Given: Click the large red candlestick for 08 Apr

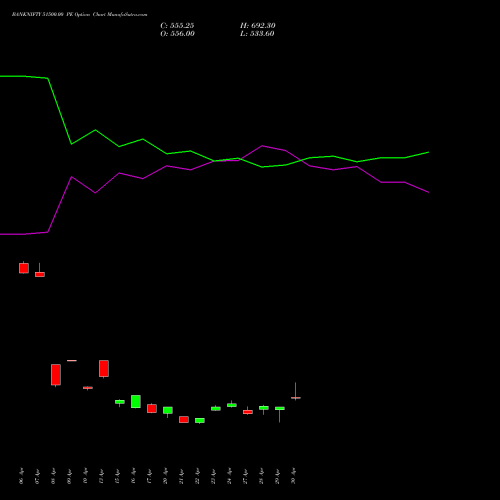Looking at the screenshot, I should point(56,375).
